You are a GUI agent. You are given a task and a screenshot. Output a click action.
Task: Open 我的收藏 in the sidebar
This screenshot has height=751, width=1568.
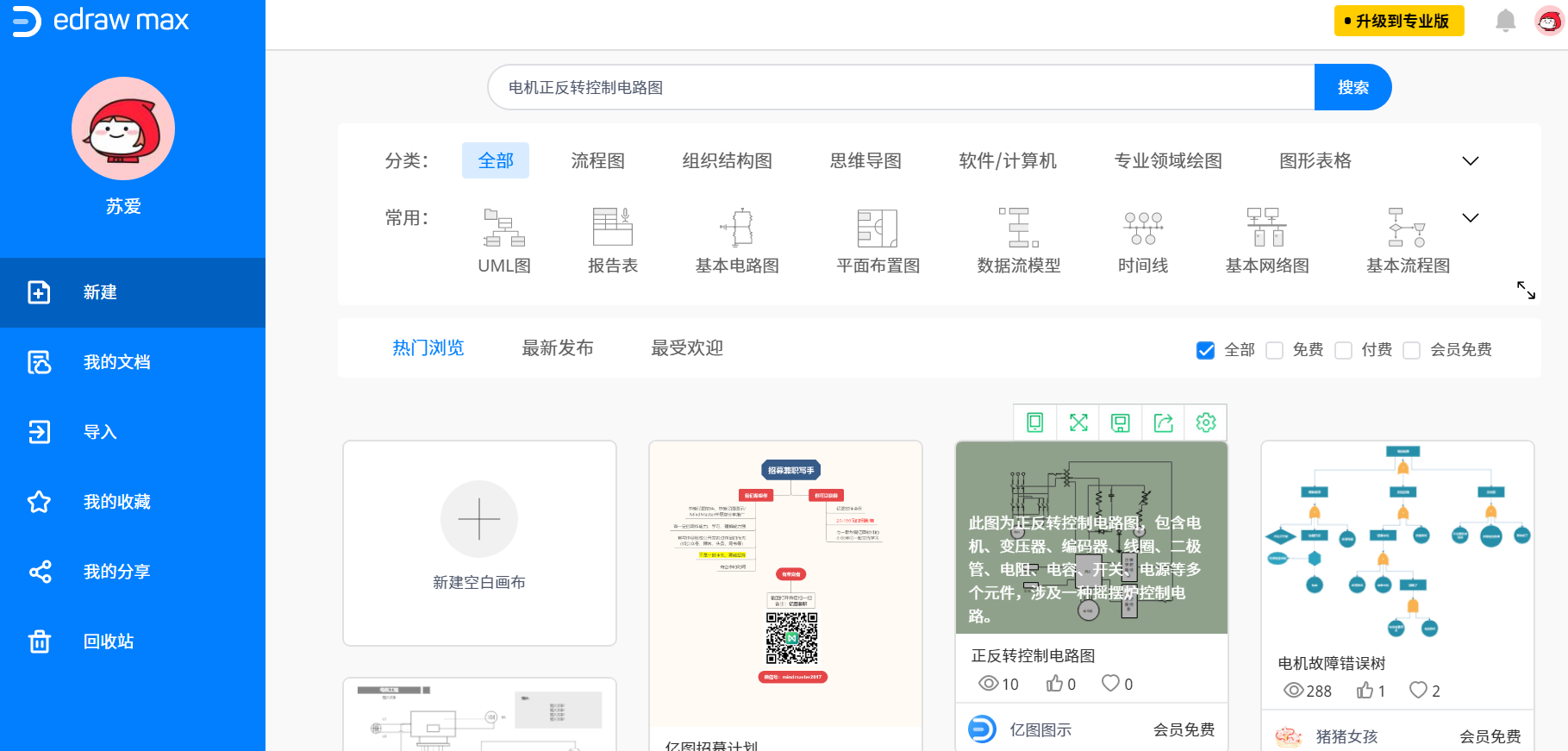(133, 502)
